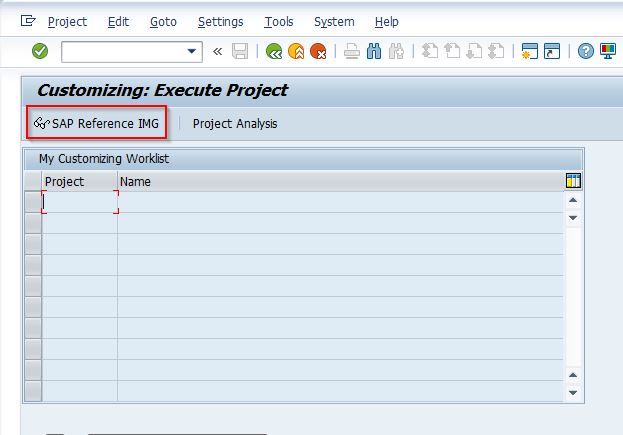Click the green Back icon
Screen dimensions: 623x435
click(x=274, y=51)
